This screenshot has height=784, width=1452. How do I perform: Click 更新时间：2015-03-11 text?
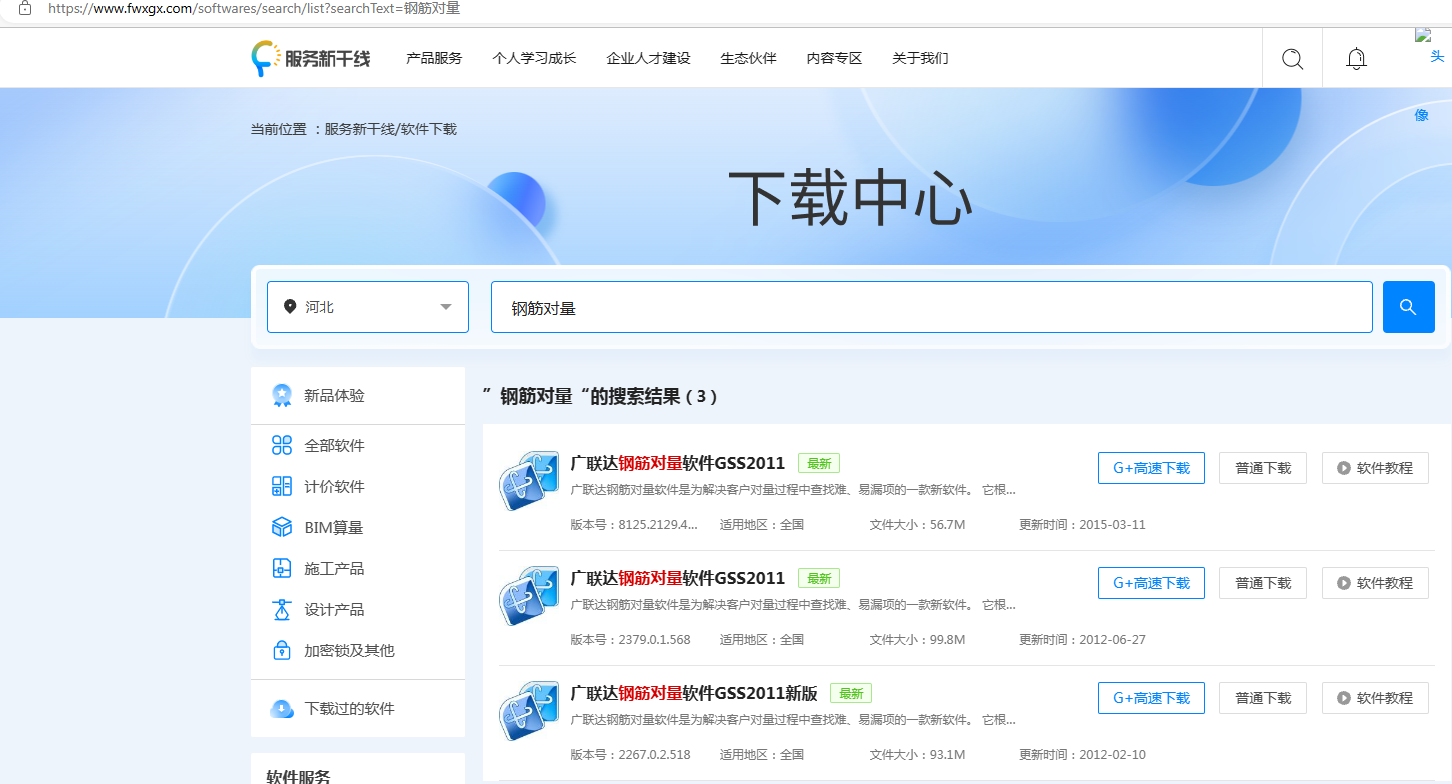tap(1082, 525)
